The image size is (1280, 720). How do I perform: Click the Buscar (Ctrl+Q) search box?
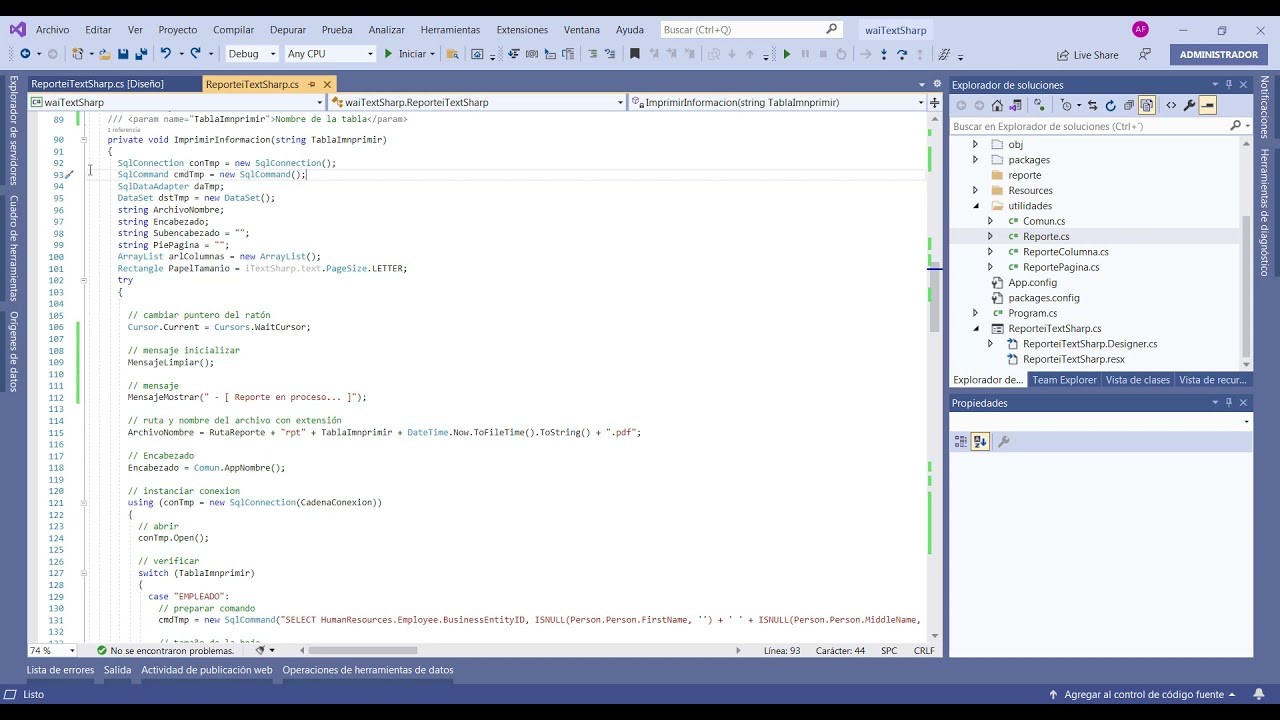tap(750, 30)
